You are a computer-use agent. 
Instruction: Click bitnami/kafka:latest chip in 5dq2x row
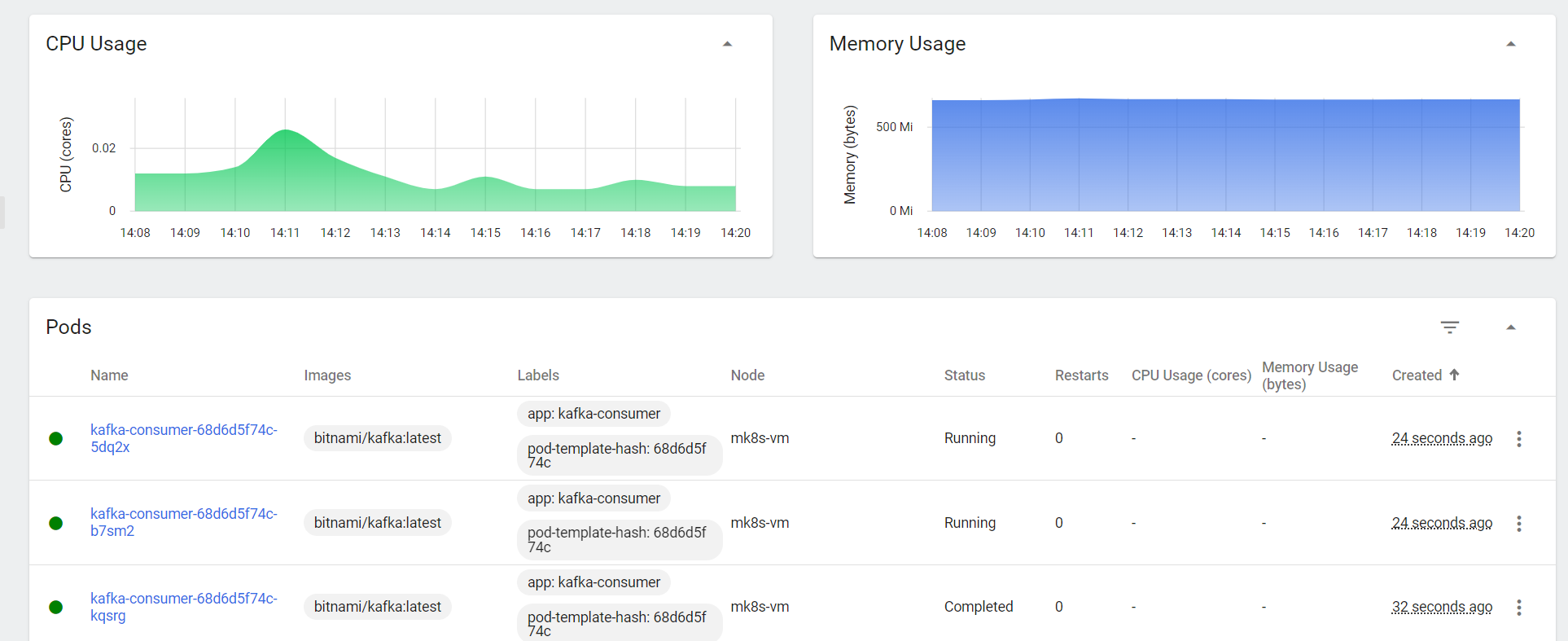(x=378, y=438)
